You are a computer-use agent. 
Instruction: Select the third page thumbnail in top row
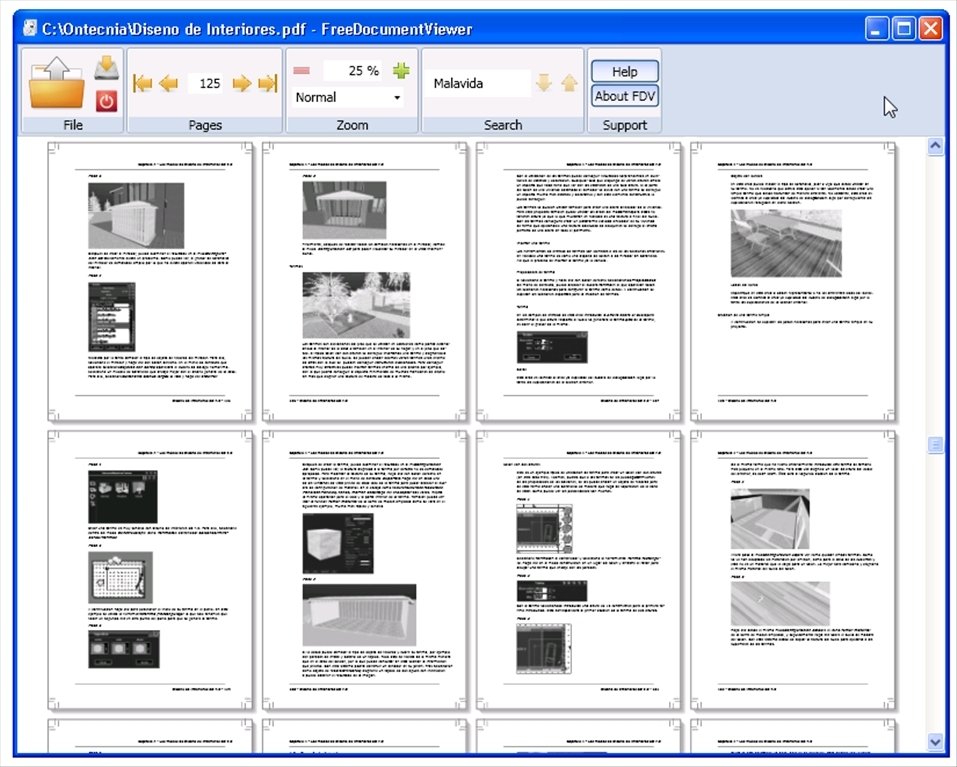click(579, 281)
